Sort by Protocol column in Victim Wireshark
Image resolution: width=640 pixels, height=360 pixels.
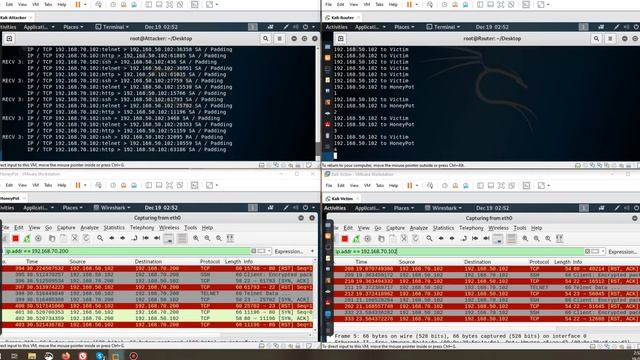[539, 262]
